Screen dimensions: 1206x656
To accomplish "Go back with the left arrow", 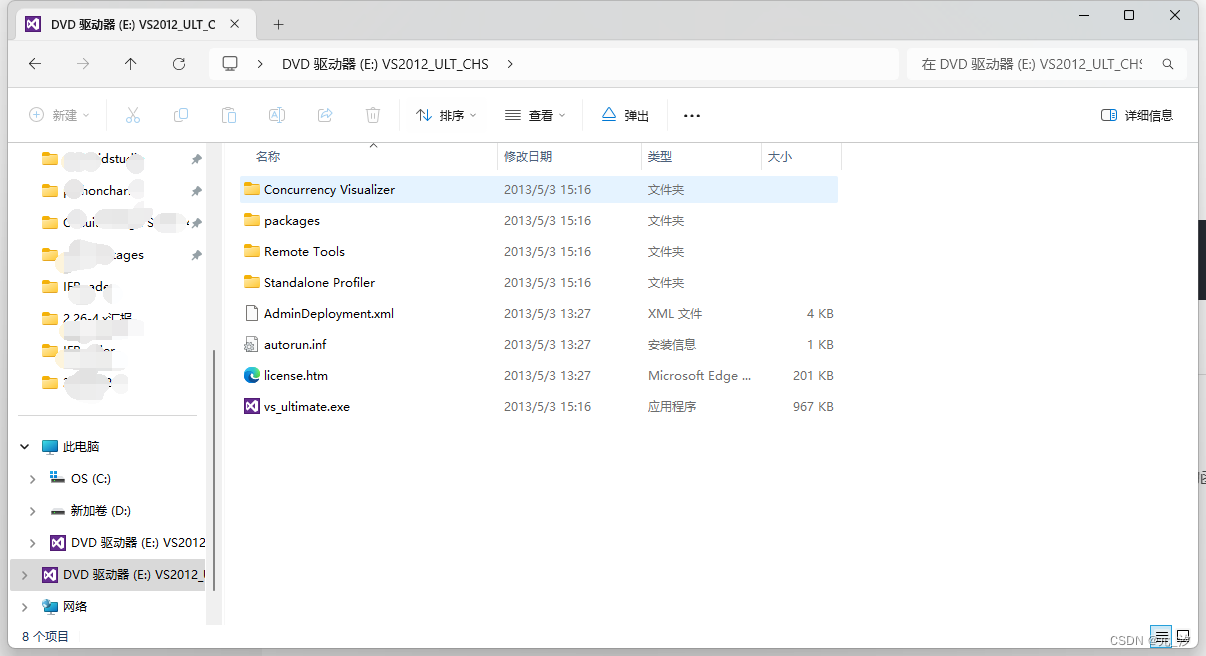I will pyautogui.click(x=35, y=63).
